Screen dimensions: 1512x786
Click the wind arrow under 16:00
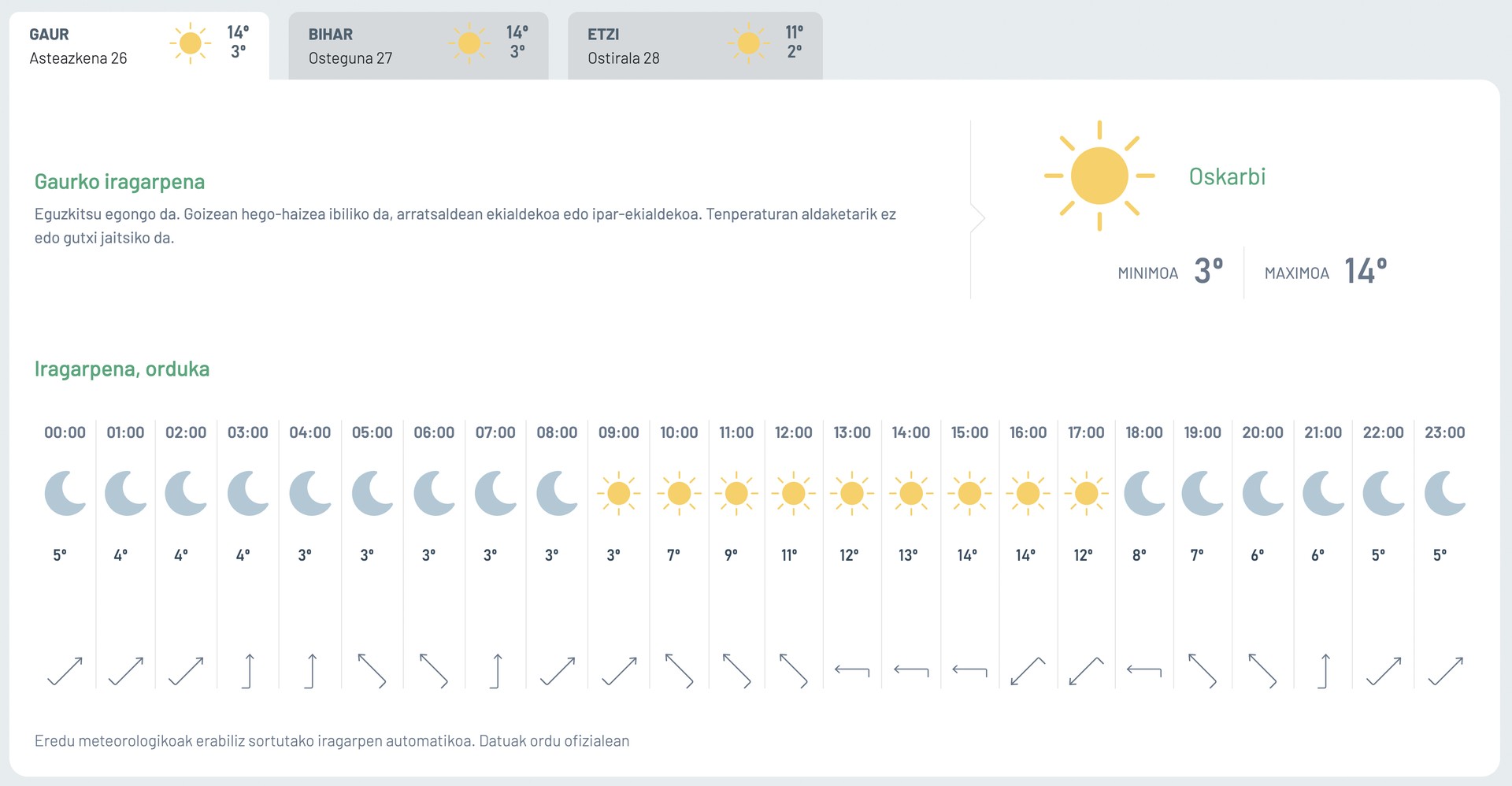pyautogui.click(x=1028, y=671)
